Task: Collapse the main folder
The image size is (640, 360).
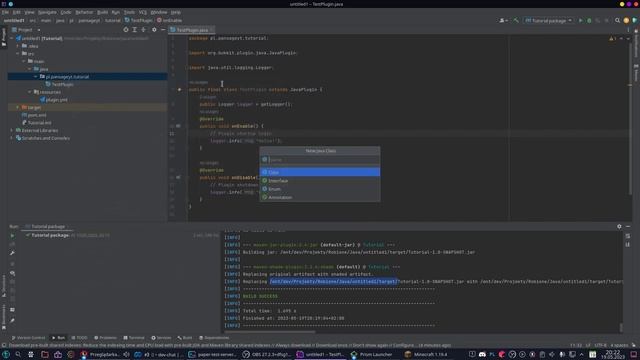Action: coord(24,61)
